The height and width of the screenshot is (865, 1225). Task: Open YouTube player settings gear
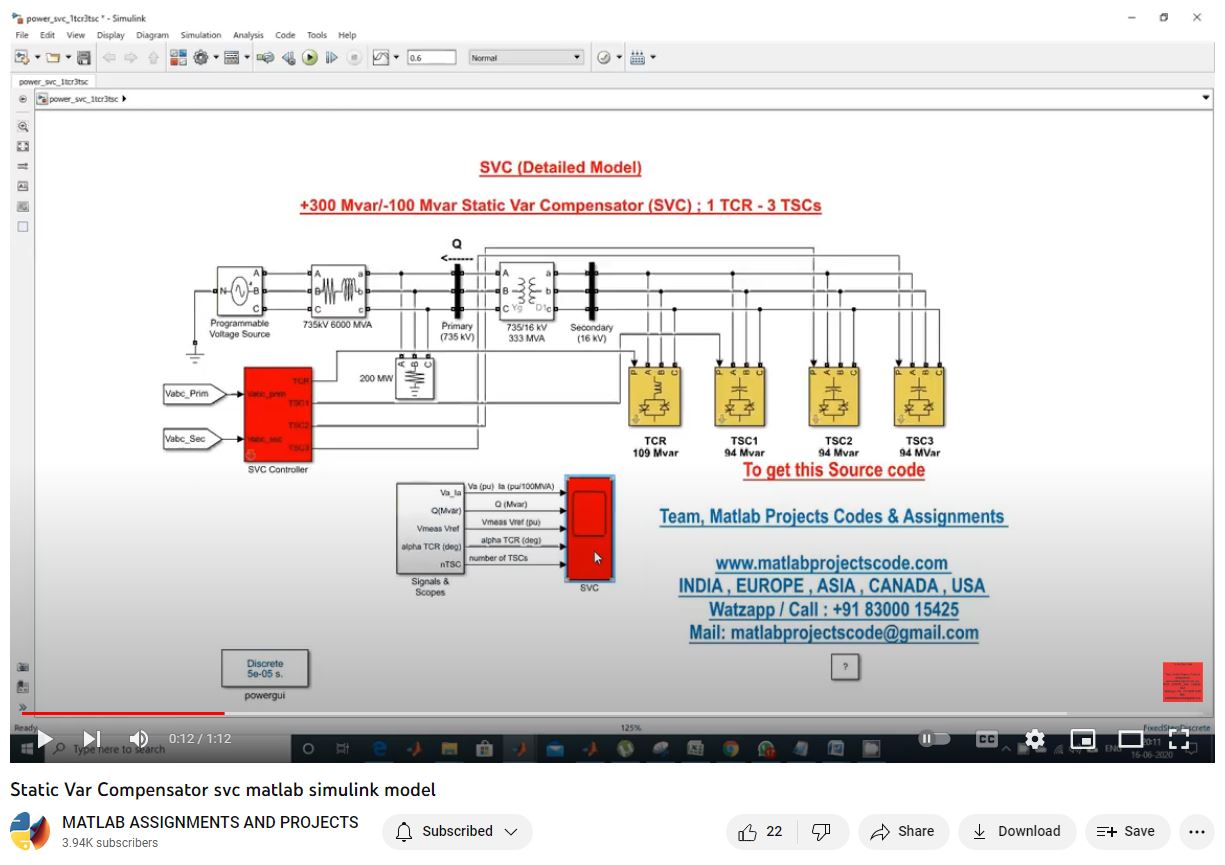[1035, 739]
